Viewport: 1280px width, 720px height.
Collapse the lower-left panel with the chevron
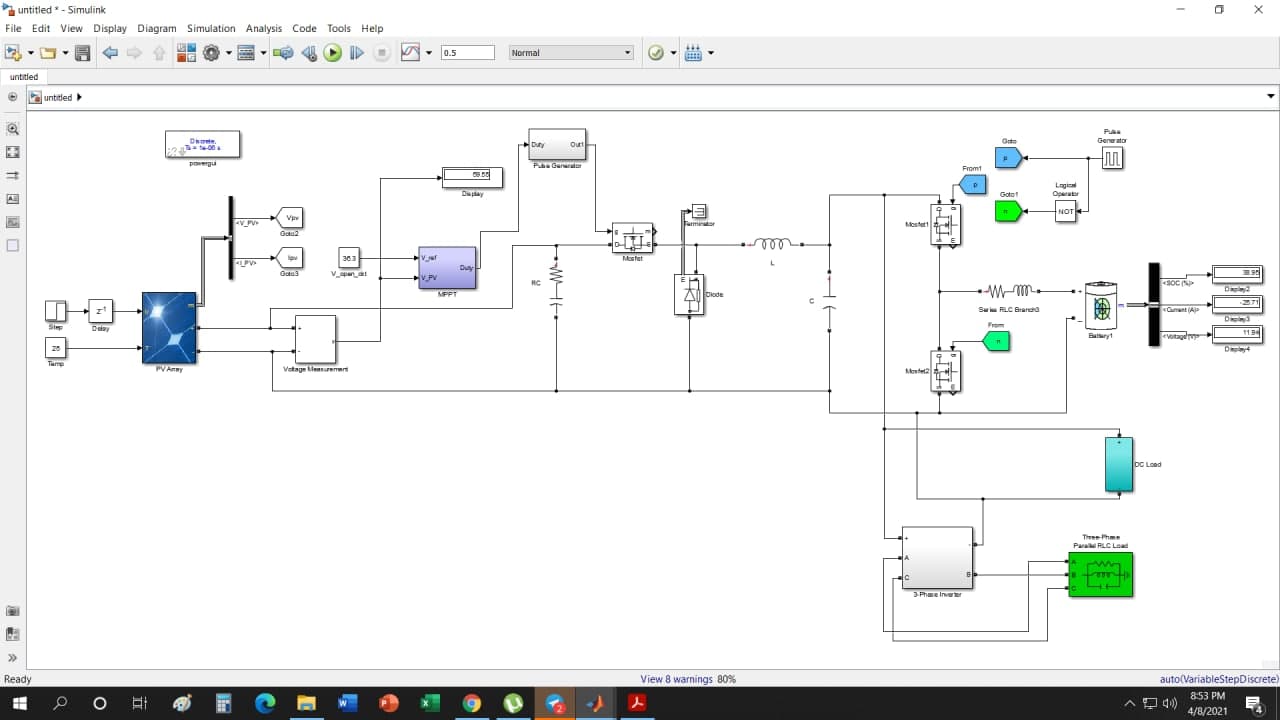point(12,657)
